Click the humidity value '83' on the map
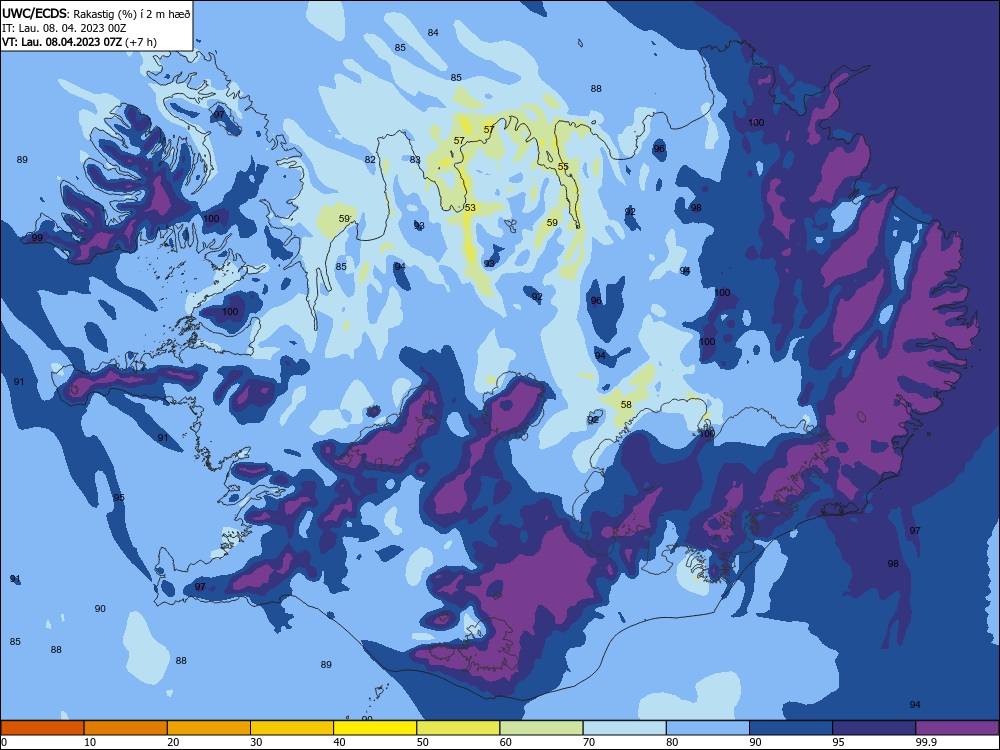The height and width of the screenshot is (750, 1000). [x=415, y=159]
